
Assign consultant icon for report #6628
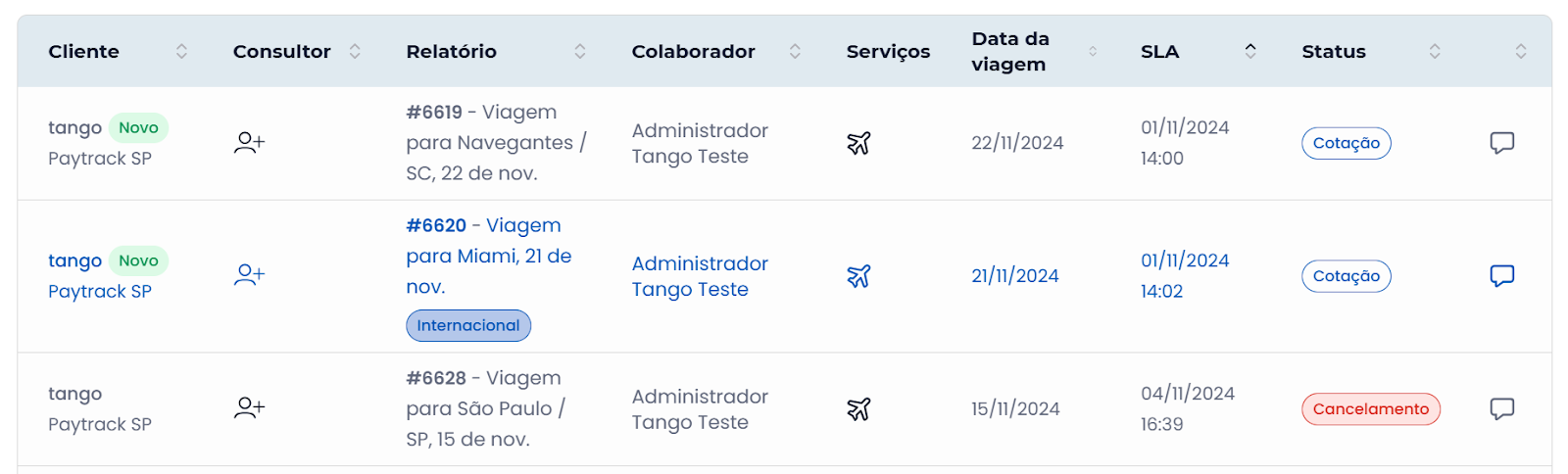(249, 408)
